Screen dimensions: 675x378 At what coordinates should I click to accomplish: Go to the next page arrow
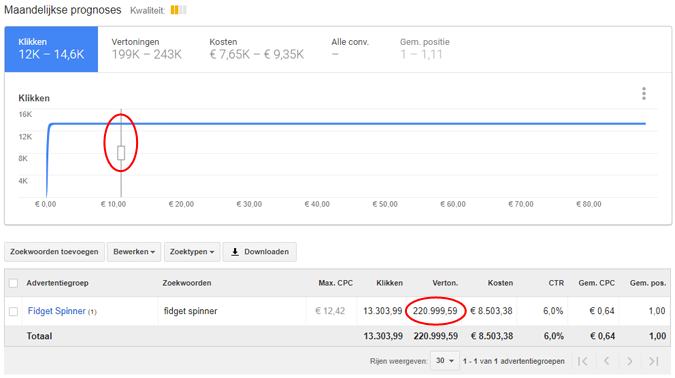click(629, 361)
